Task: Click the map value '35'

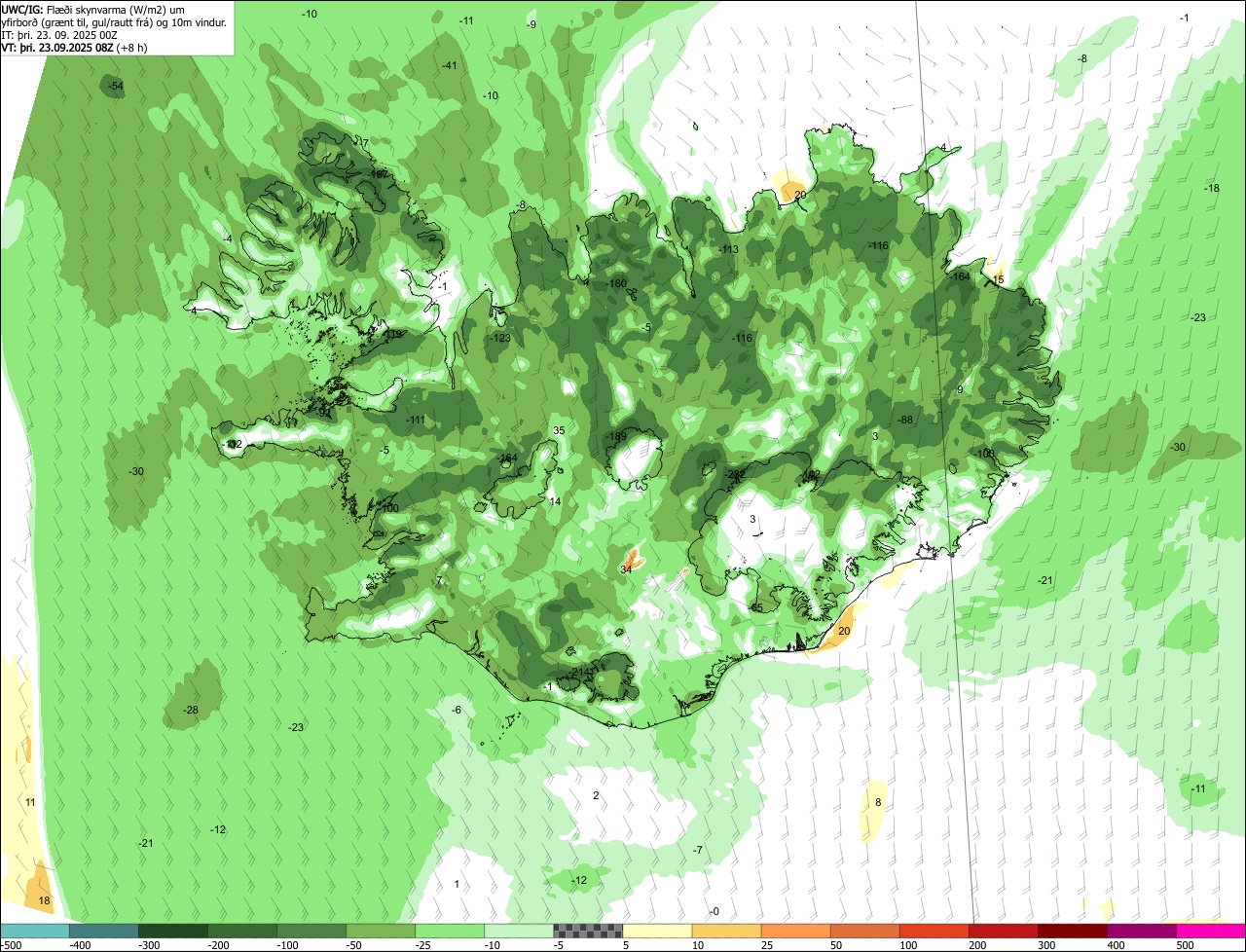Action: (559, 430)
